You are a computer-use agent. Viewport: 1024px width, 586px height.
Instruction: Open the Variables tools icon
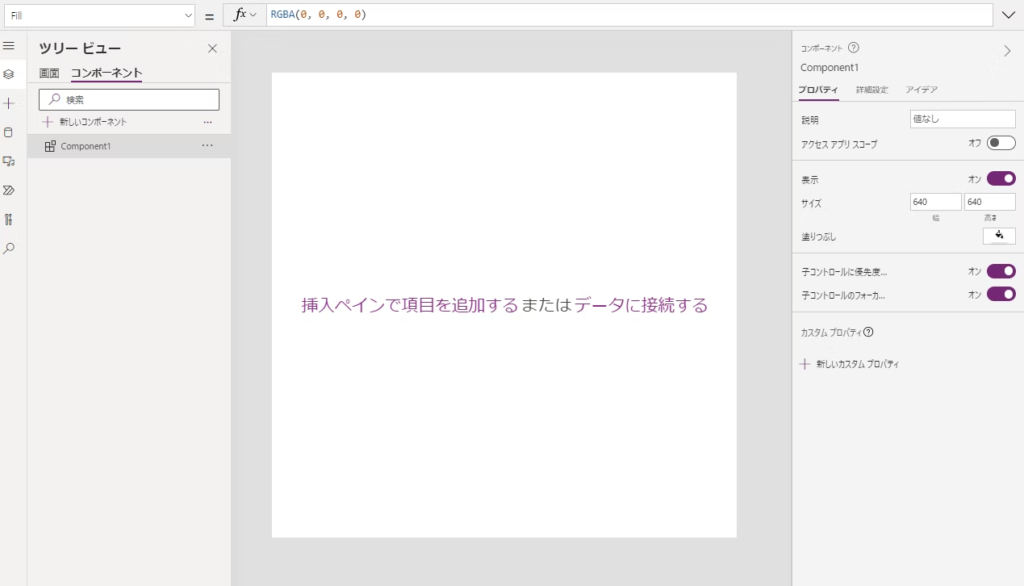point(9,219)
